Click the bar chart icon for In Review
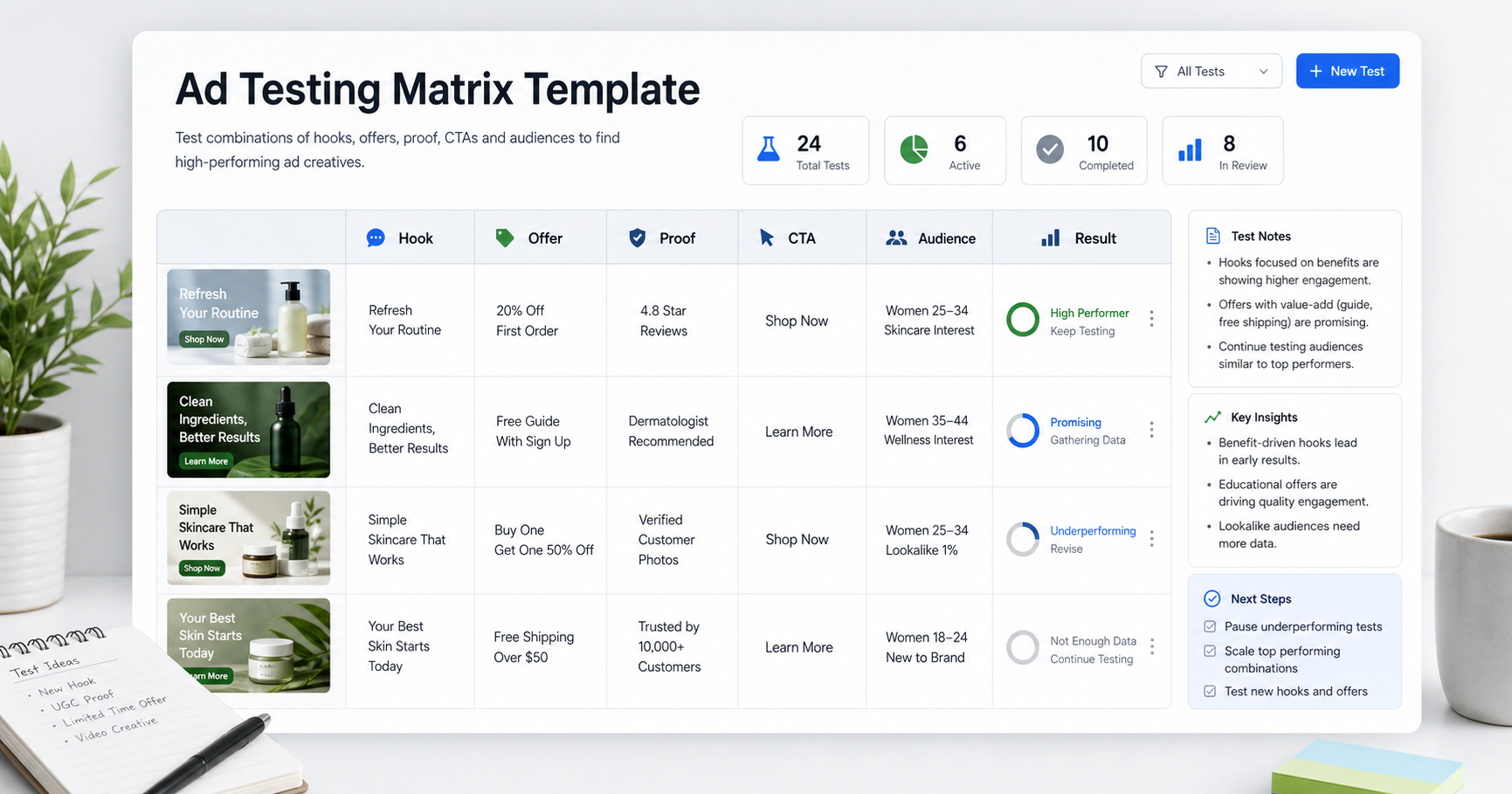This screenshot has width=1512, height=794. 1190,150
